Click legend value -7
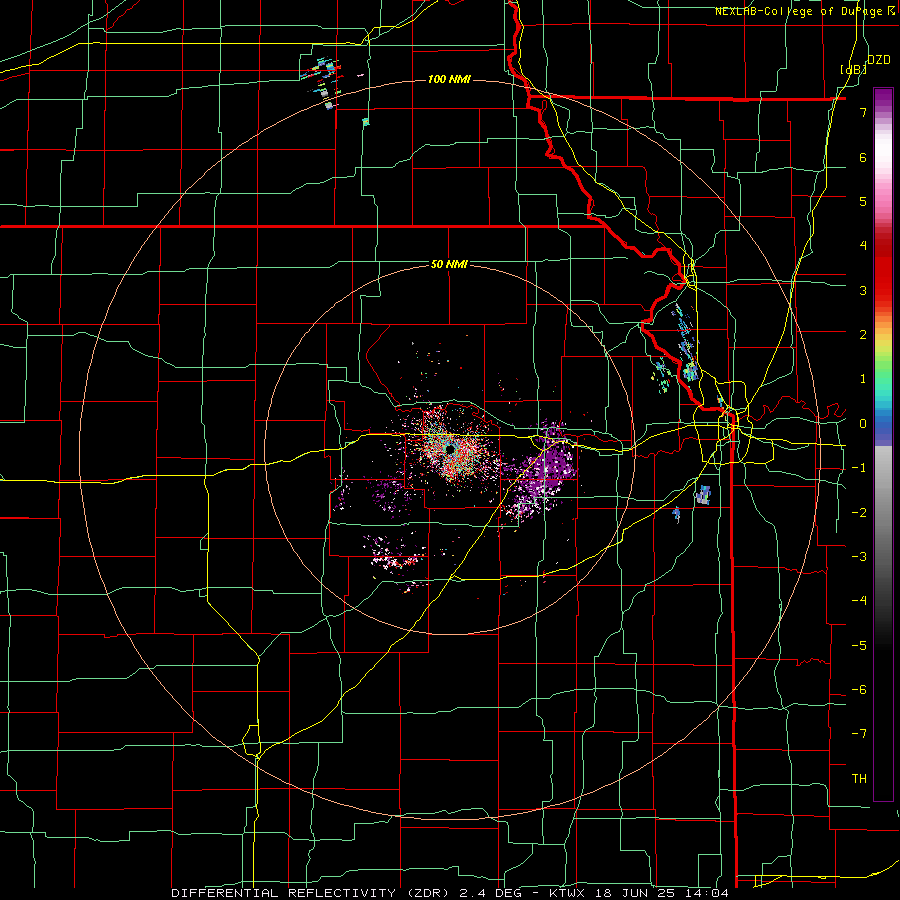 coord(859,734)
